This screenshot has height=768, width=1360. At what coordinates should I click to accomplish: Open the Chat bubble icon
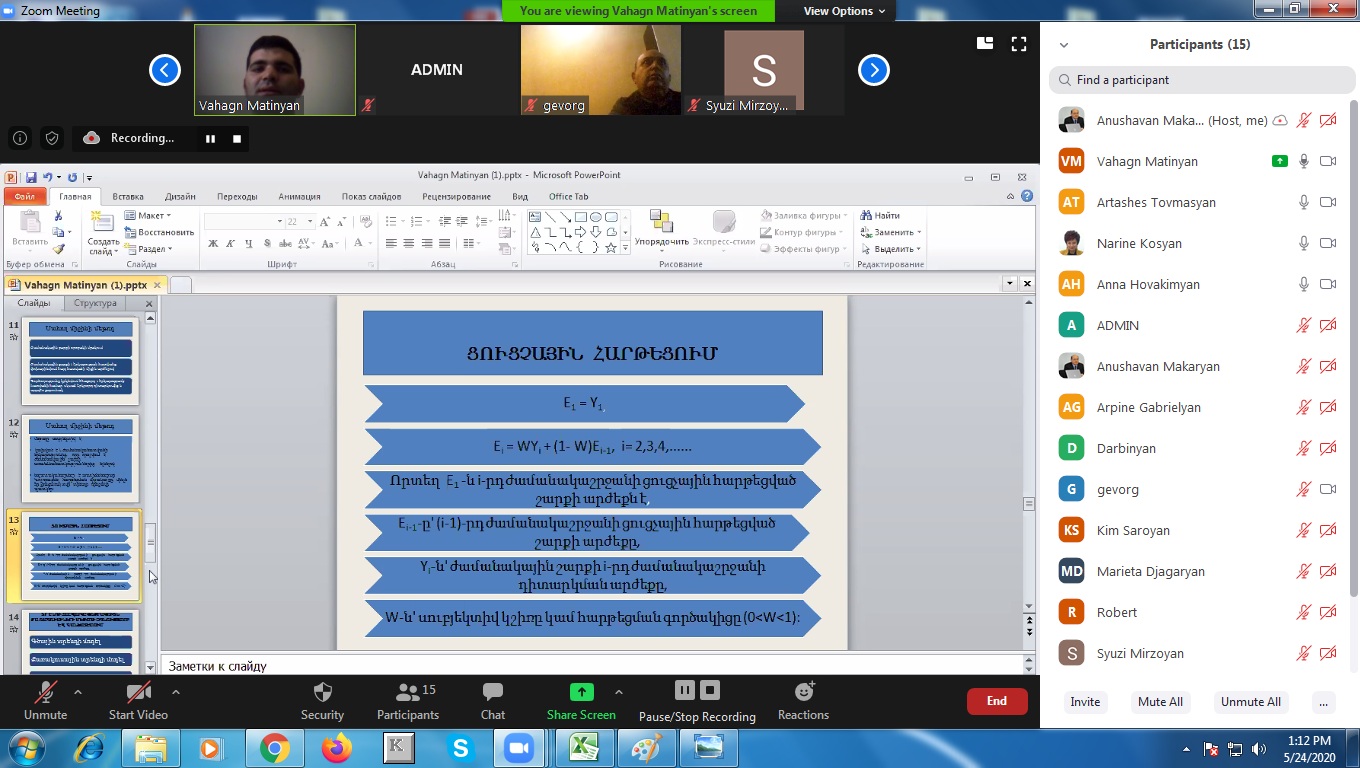(x=492, y=692)
